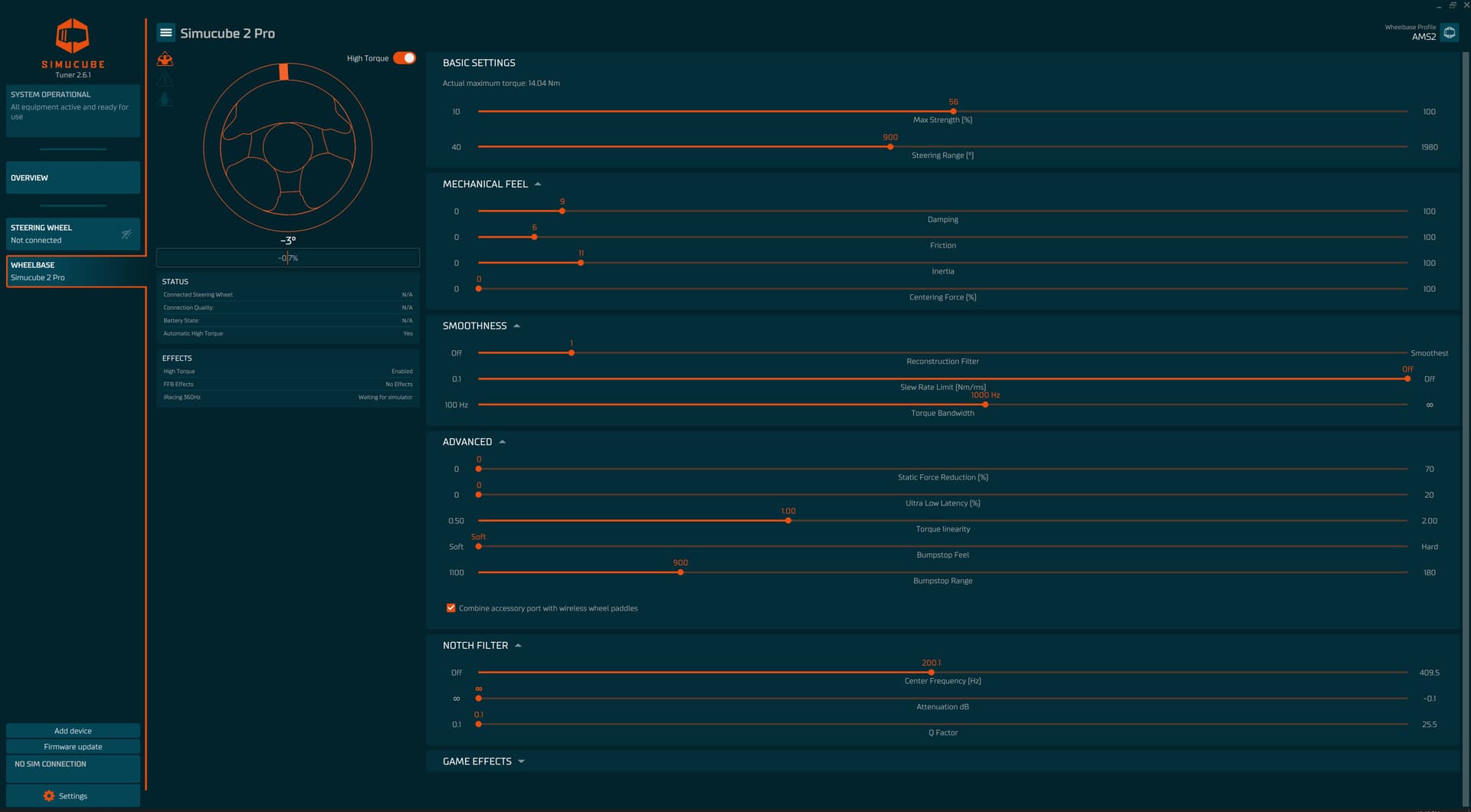Uncheck Combine accessory port with wireless paddles
This screenshot has width=1471, height=812.
[x=450, y=608]
